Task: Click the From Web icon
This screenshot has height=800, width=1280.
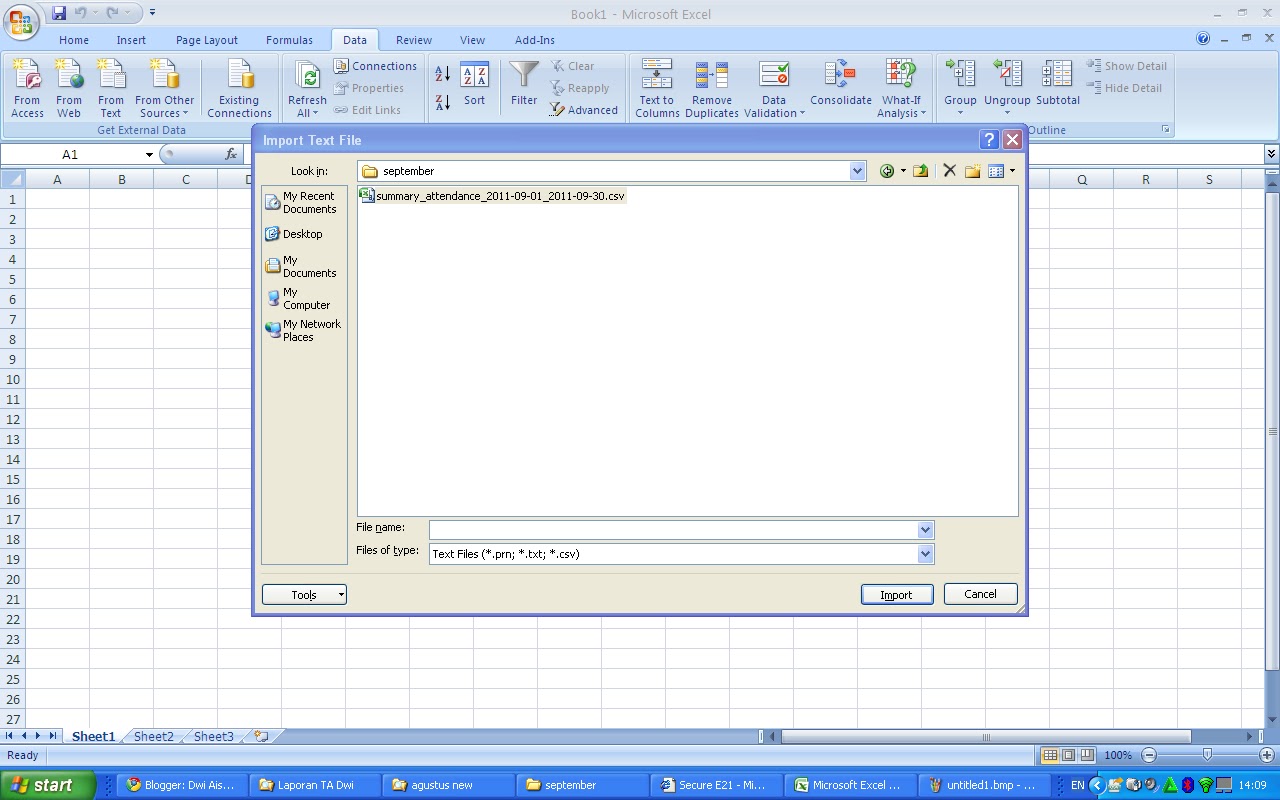Action: click(69, 88)
